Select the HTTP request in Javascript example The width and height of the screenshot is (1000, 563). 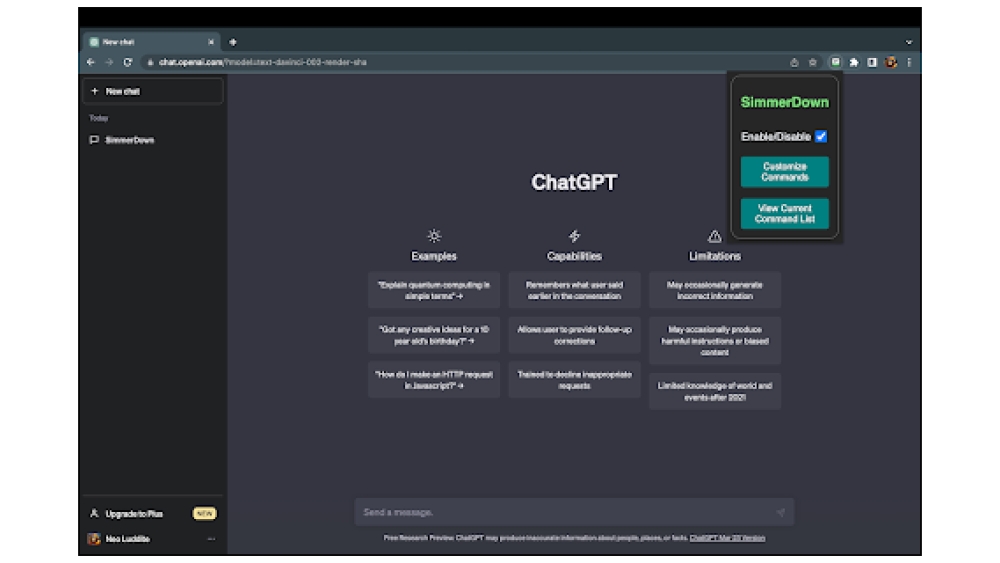pos(434,380)
